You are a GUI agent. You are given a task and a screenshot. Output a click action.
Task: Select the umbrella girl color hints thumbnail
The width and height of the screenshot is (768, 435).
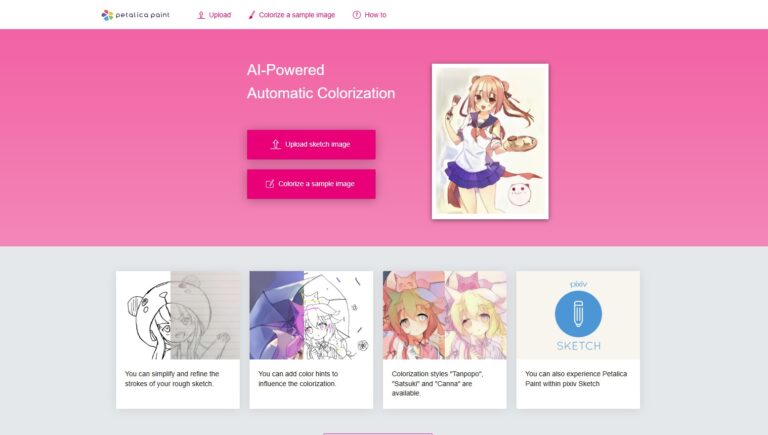point(311,314)
